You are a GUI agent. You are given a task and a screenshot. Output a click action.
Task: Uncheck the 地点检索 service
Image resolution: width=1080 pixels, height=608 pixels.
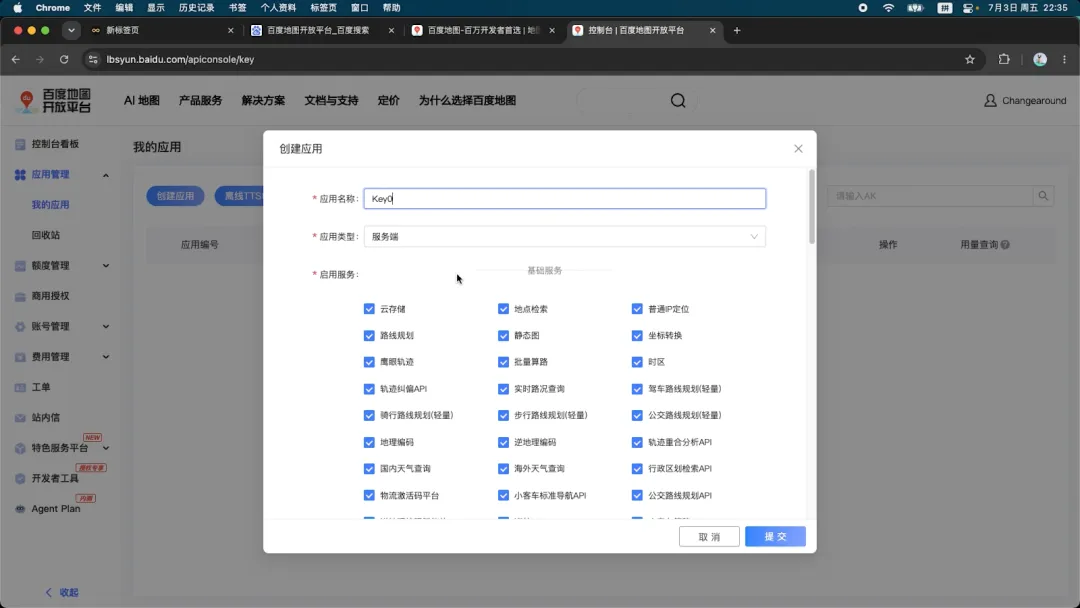503,308
